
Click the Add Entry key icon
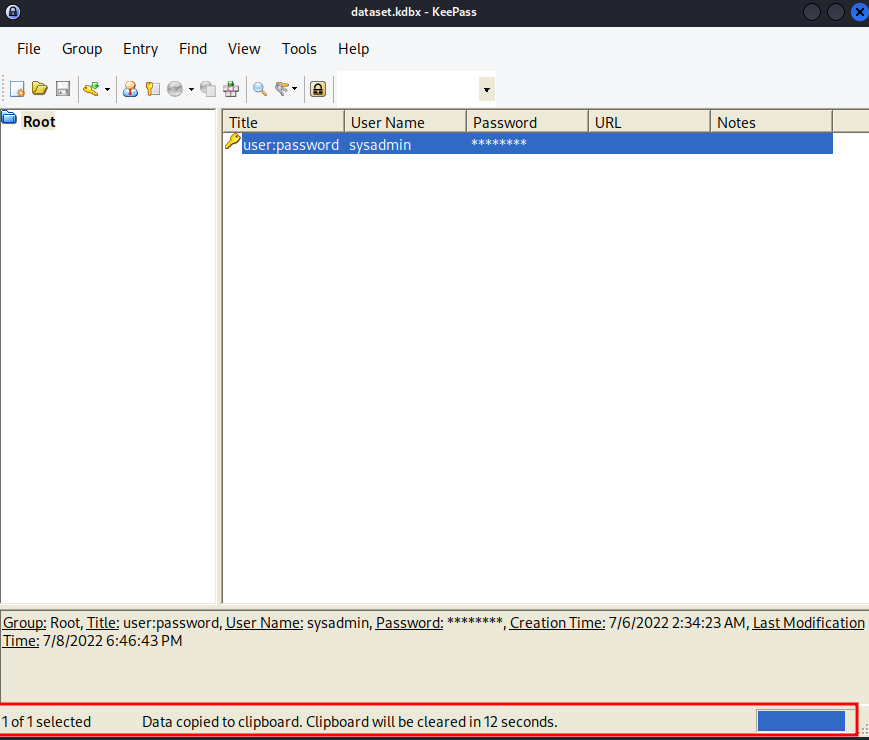[91, 89]
